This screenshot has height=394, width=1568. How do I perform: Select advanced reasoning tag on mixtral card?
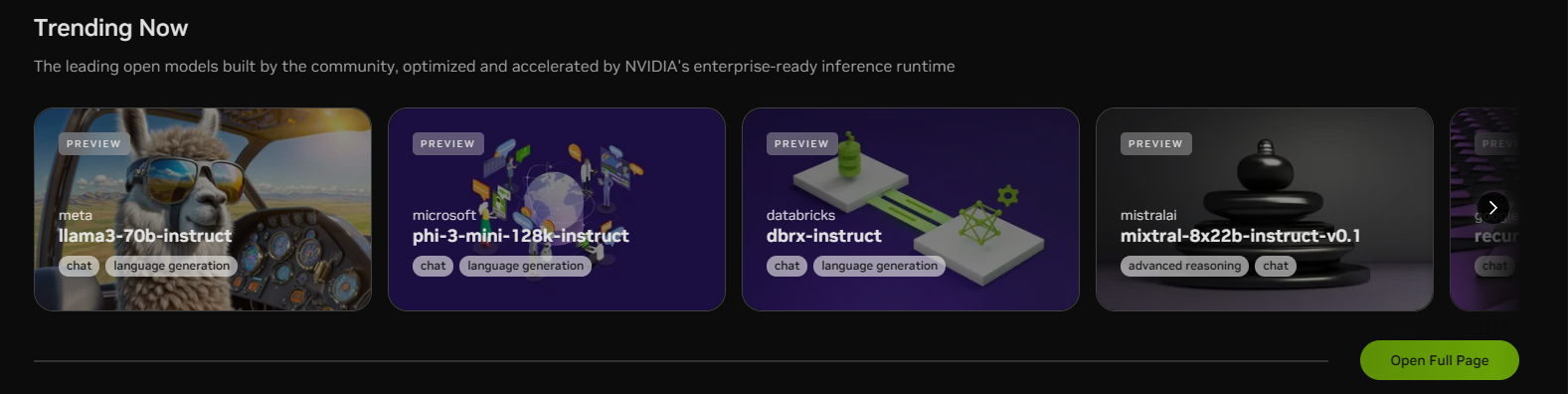click(x=1184, y=266)
